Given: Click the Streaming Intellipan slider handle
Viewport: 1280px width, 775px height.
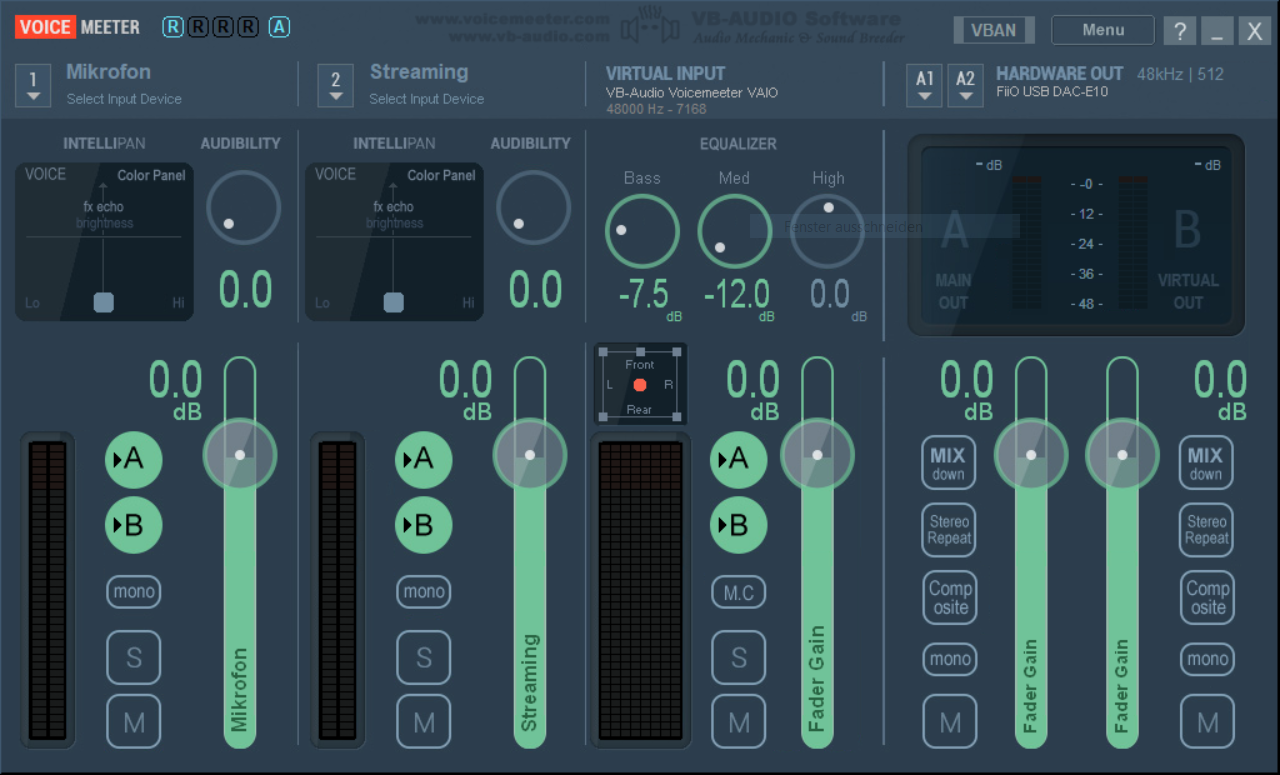Looking at the screenshot, I should click(394, 302).
